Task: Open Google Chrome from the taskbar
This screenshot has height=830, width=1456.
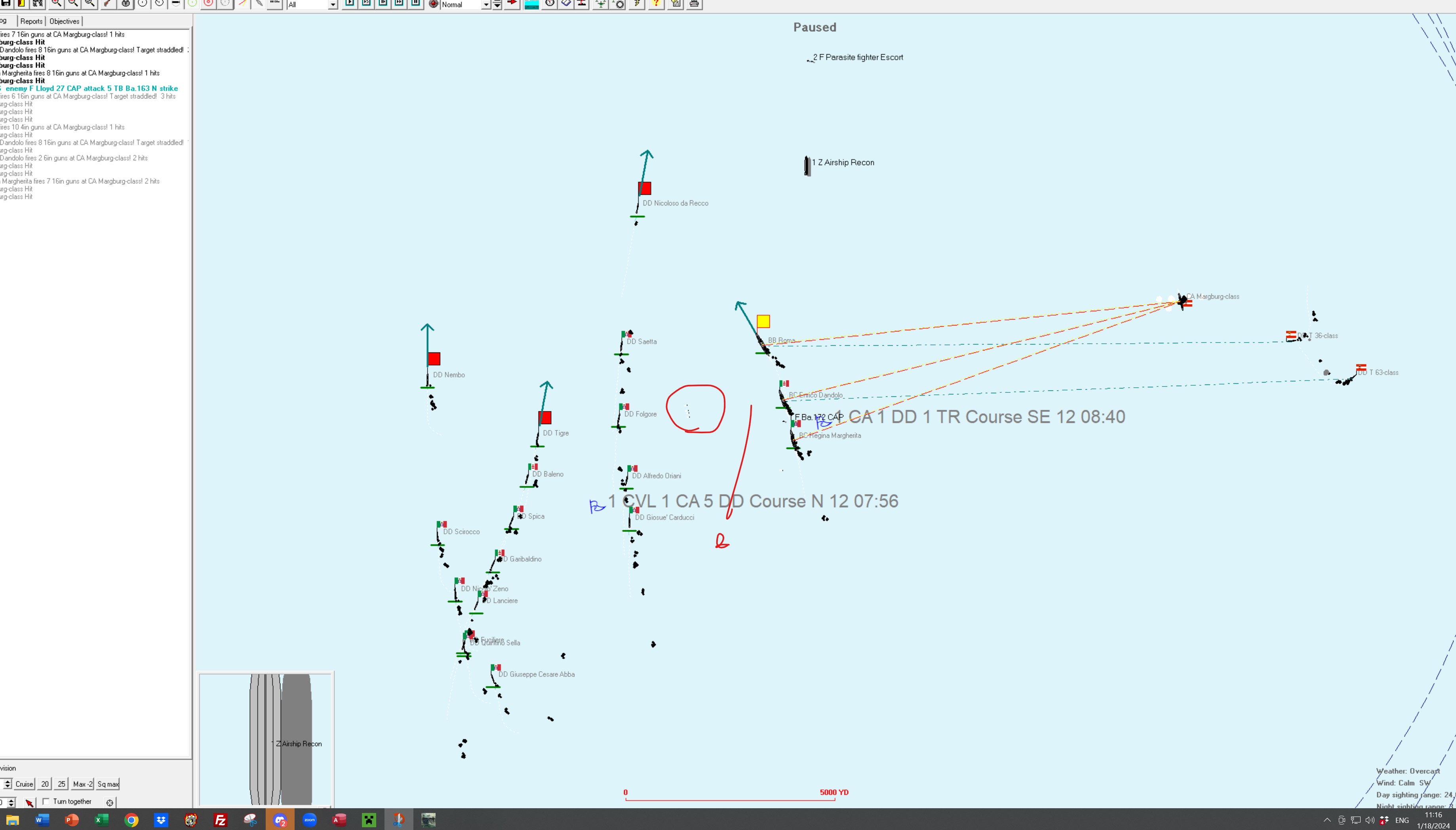Action: pyautogui.click(x=131, y=820)
